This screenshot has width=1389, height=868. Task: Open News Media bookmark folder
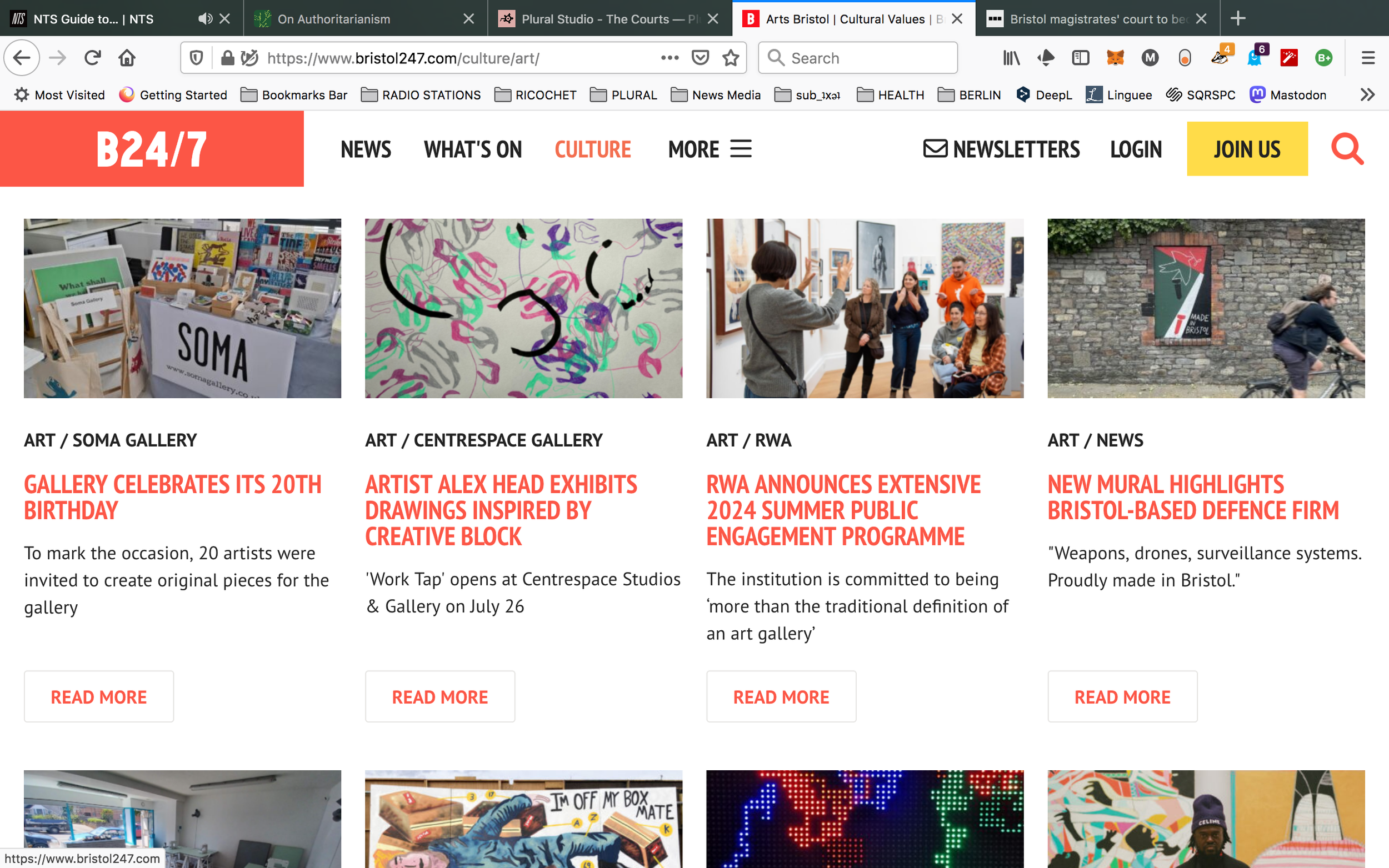tap(716, 95)
